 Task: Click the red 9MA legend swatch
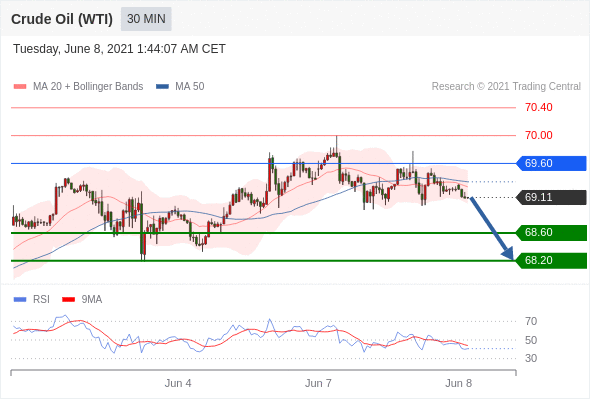[x=68, y=300]
